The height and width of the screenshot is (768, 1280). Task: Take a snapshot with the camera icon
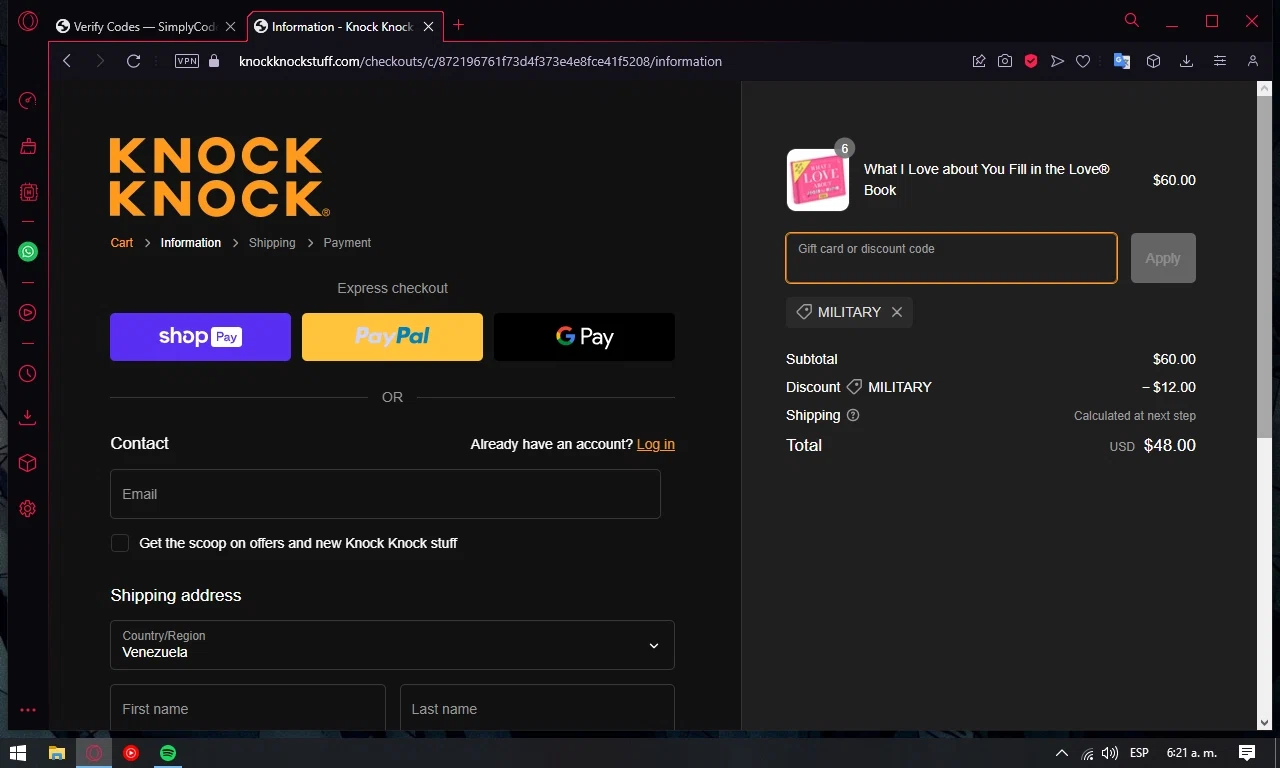tap(1005, 61)
